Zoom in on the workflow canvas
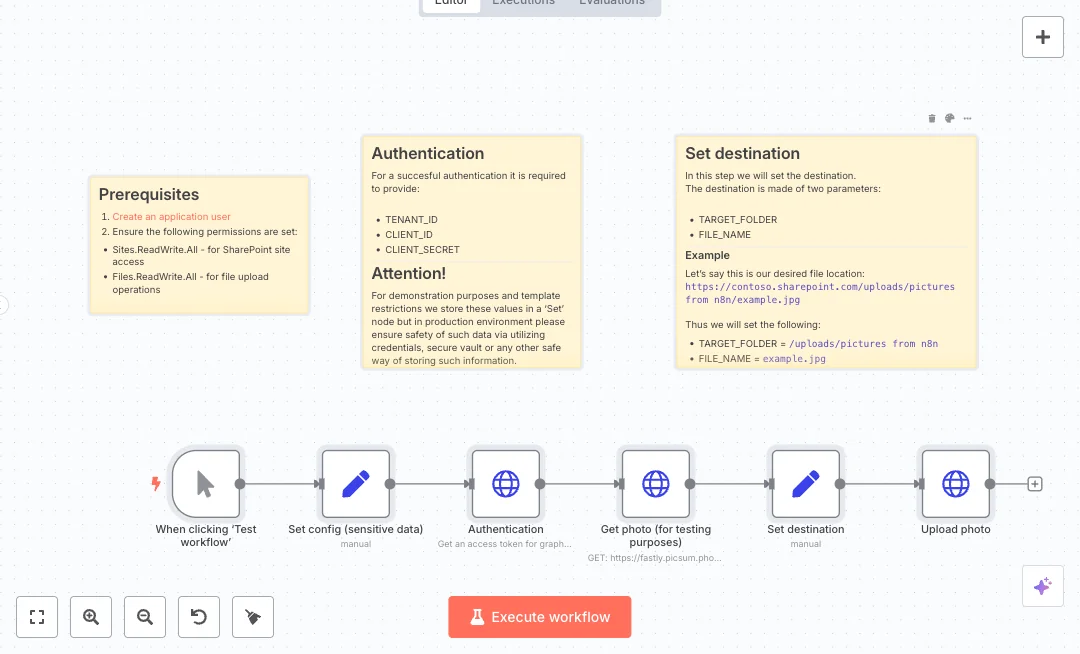This screenshot has width=1080, height=654. click(91, 617)
